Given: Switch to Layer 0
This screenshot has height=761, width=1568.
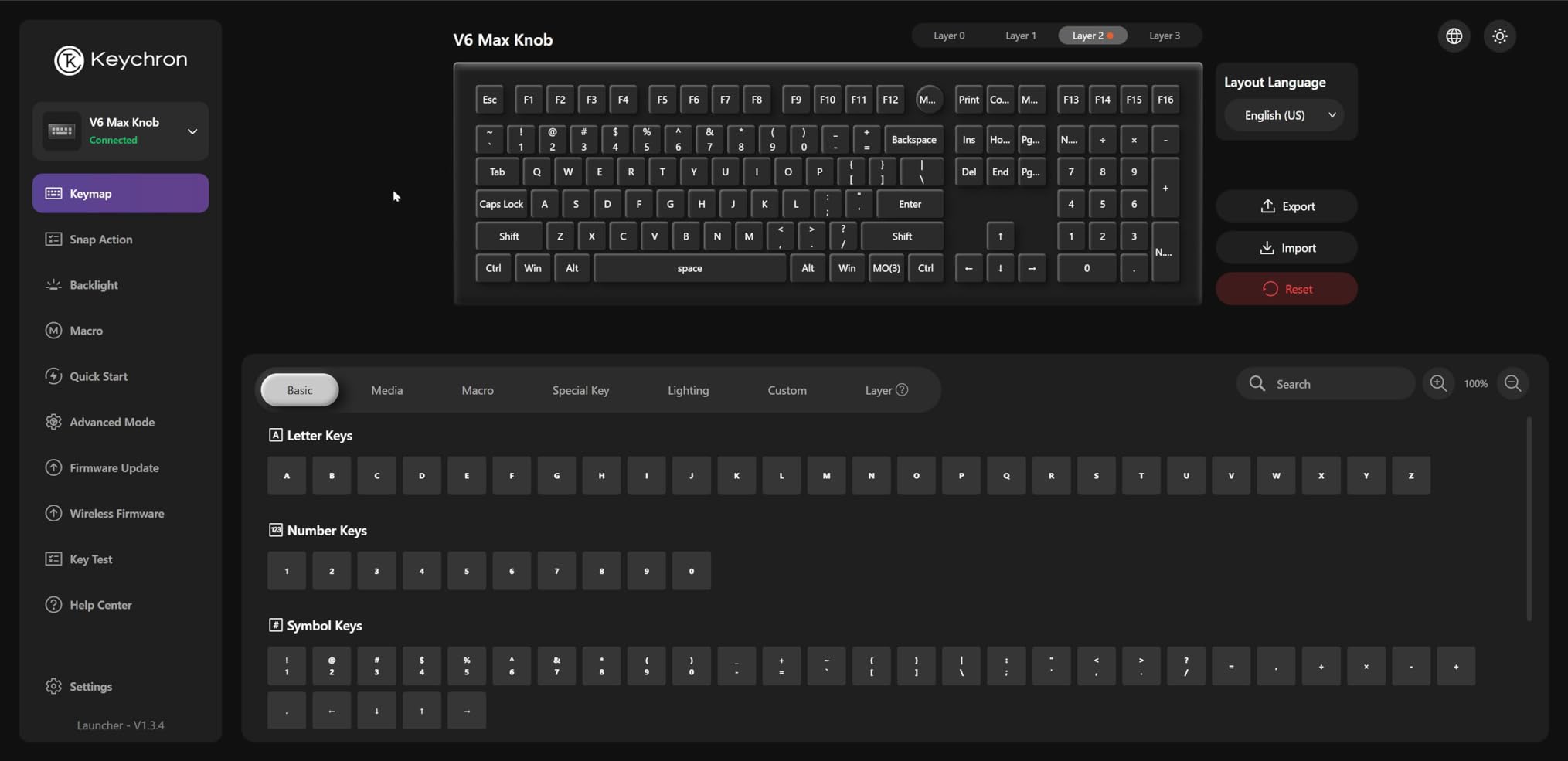Looking at the screenshot, I should pyautogui.click(x=949, y=36).
